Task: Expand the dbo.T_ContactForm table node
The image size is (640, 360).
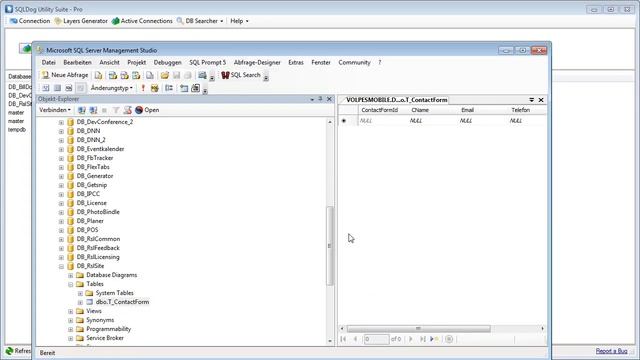Action: point(80,302)
